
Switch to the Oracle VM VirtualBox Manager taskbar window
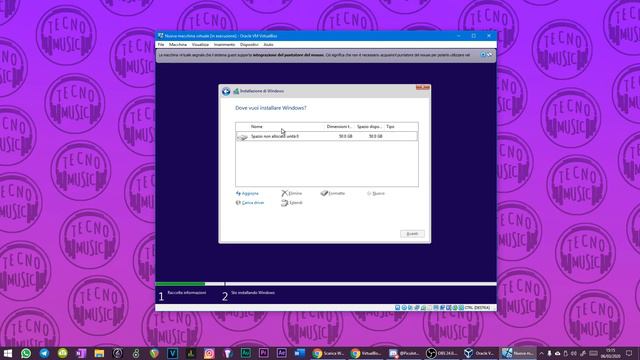point(480,353)
